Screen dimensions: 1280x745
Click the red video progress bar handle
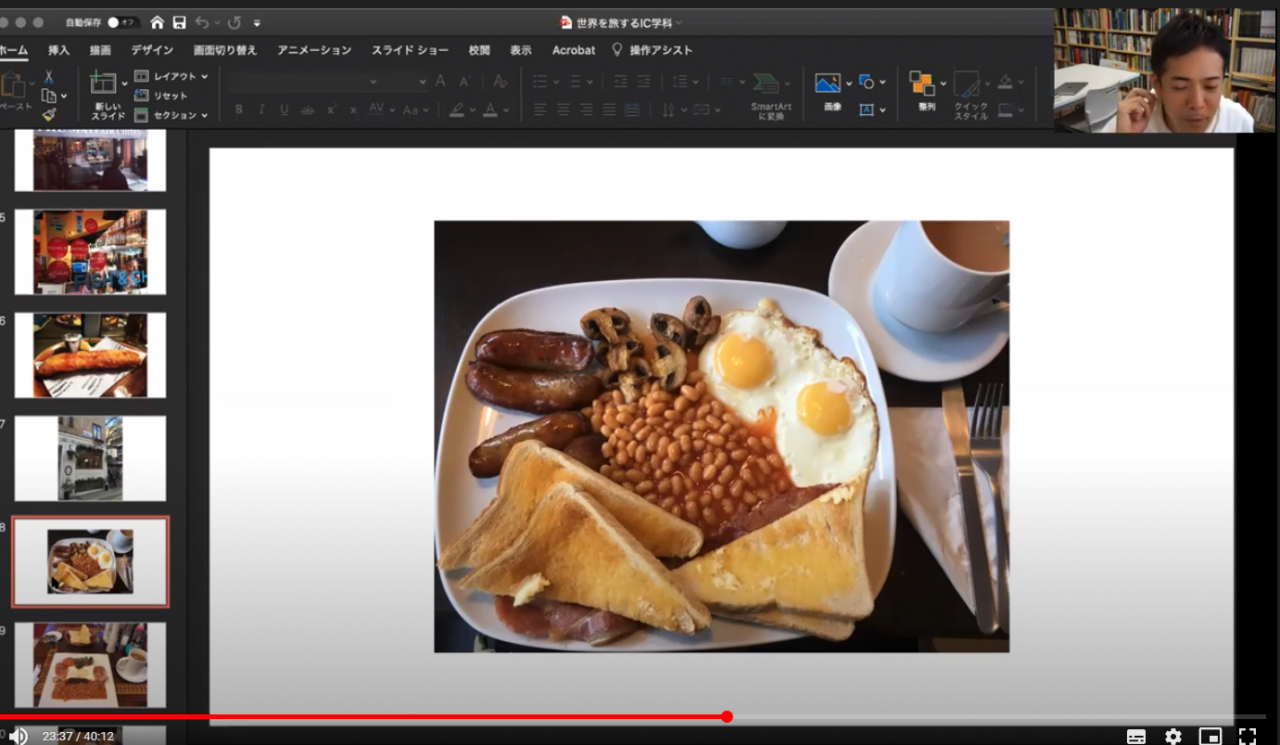pos(727,716)
